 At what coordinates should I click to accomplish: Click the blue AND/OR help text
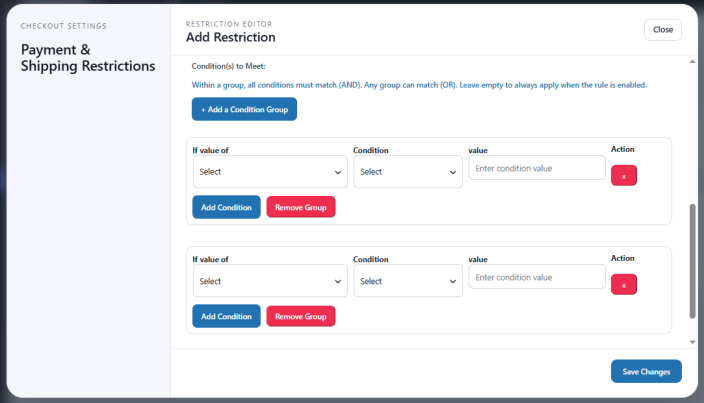point(419,85)
